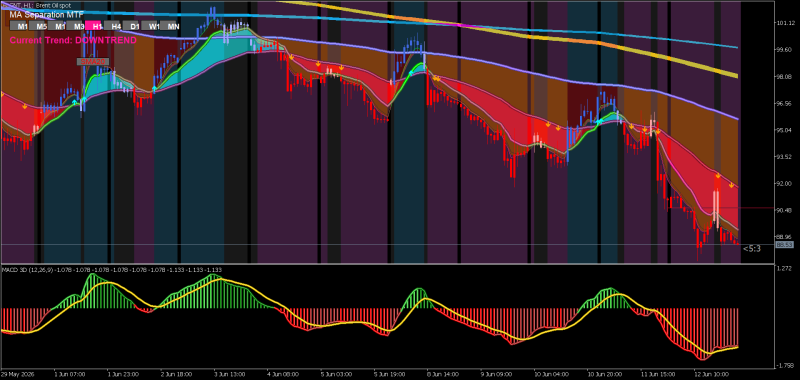Click the '2 Jun 18:00' time label
Image resolution: width=800 pixels, height=380 pixels.
pos(176,374)
